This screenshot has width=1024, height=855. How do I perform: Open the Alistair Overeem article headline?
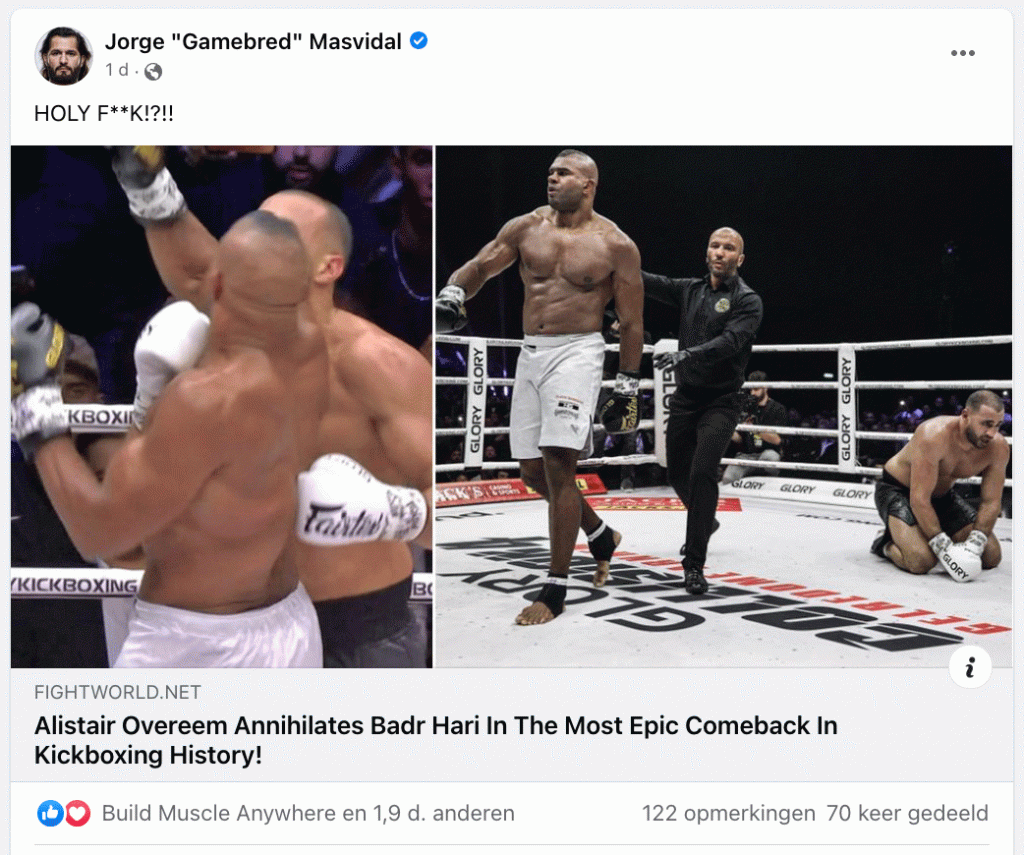436,740
